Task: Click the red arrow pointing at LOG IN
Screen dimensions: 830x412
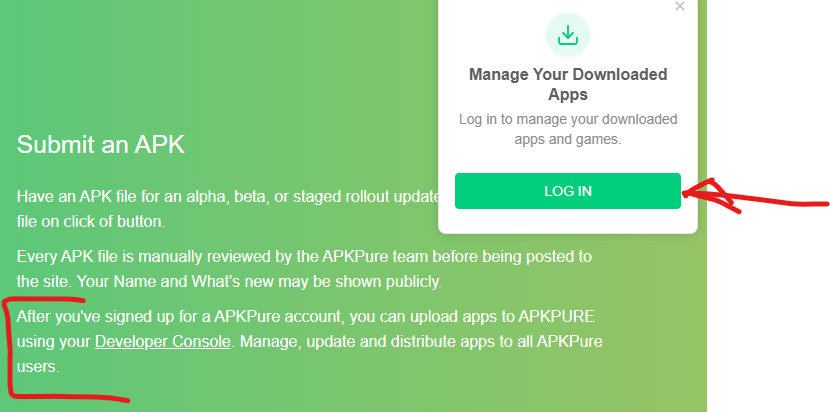Action: tap(755, 197)
